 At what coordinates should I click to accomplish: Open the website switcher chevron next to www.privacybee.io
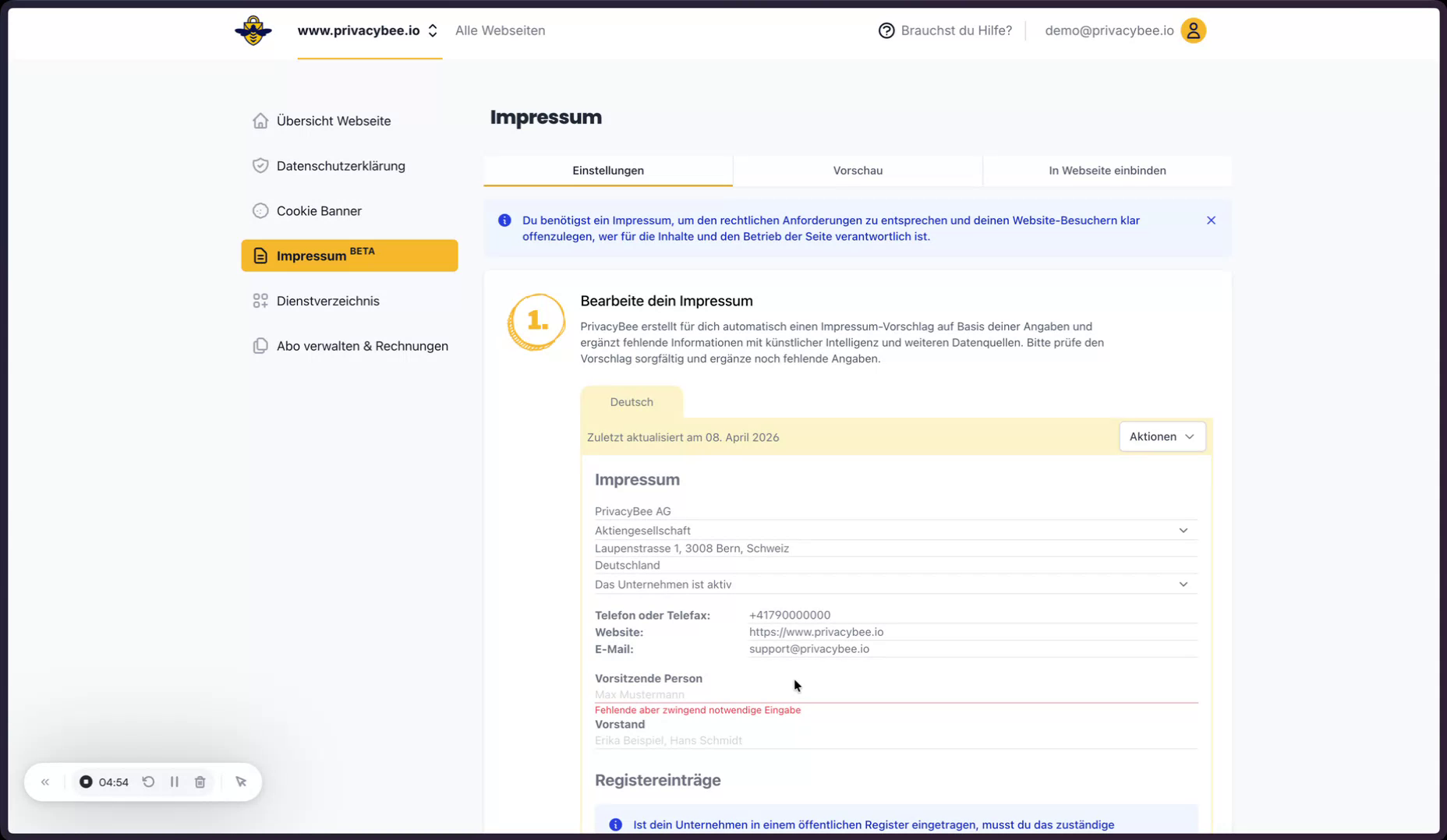pyautogui.click(x=433, y=30)
